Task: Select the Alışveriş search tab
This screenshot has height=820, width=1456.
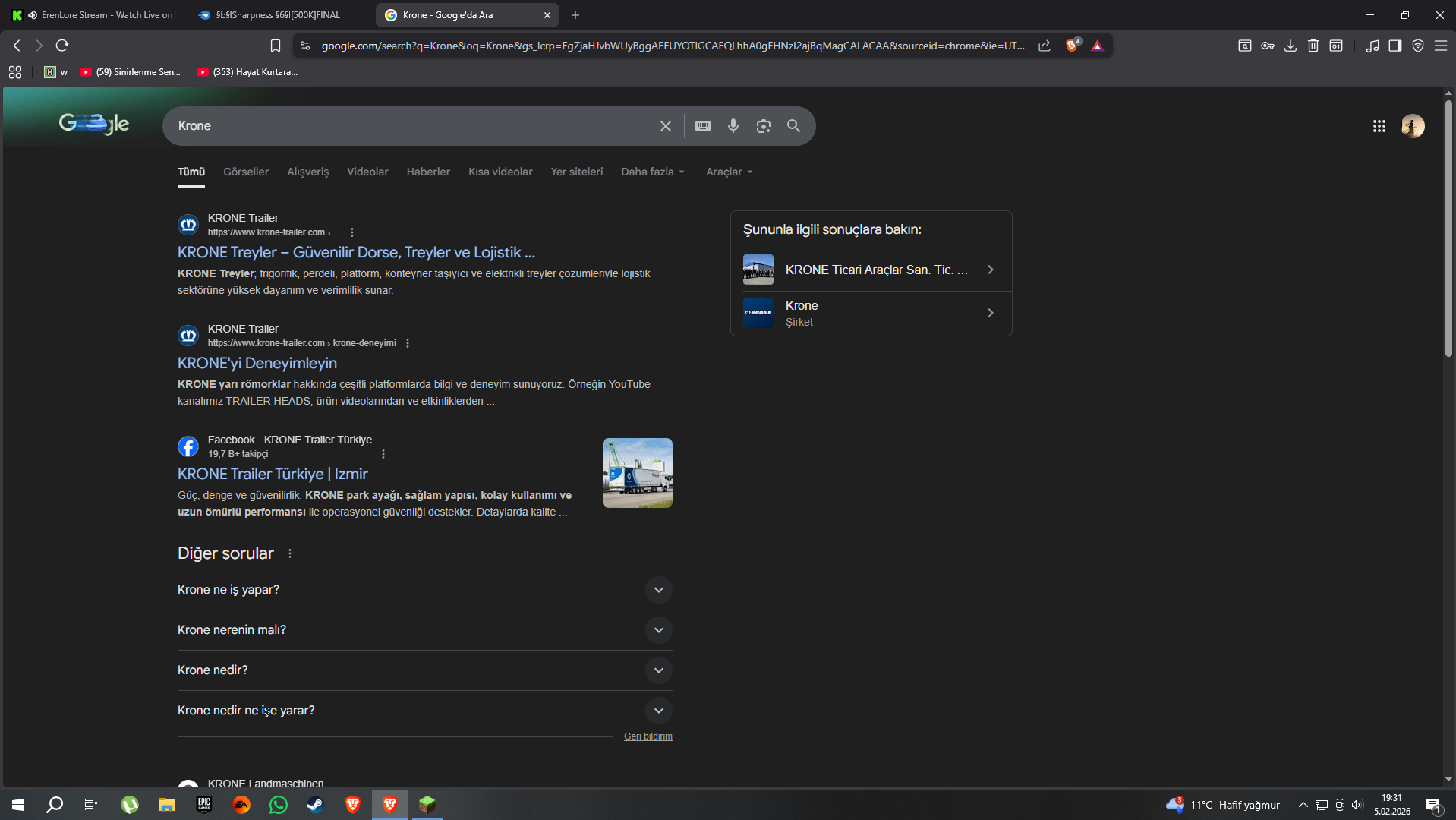Action: tap(308, 172)
